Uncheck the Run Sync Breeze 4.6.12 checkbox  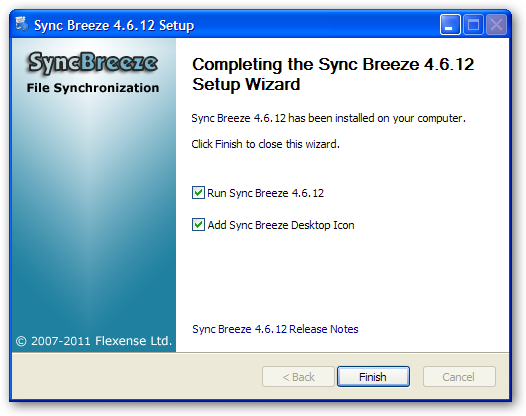click(198, 193)
